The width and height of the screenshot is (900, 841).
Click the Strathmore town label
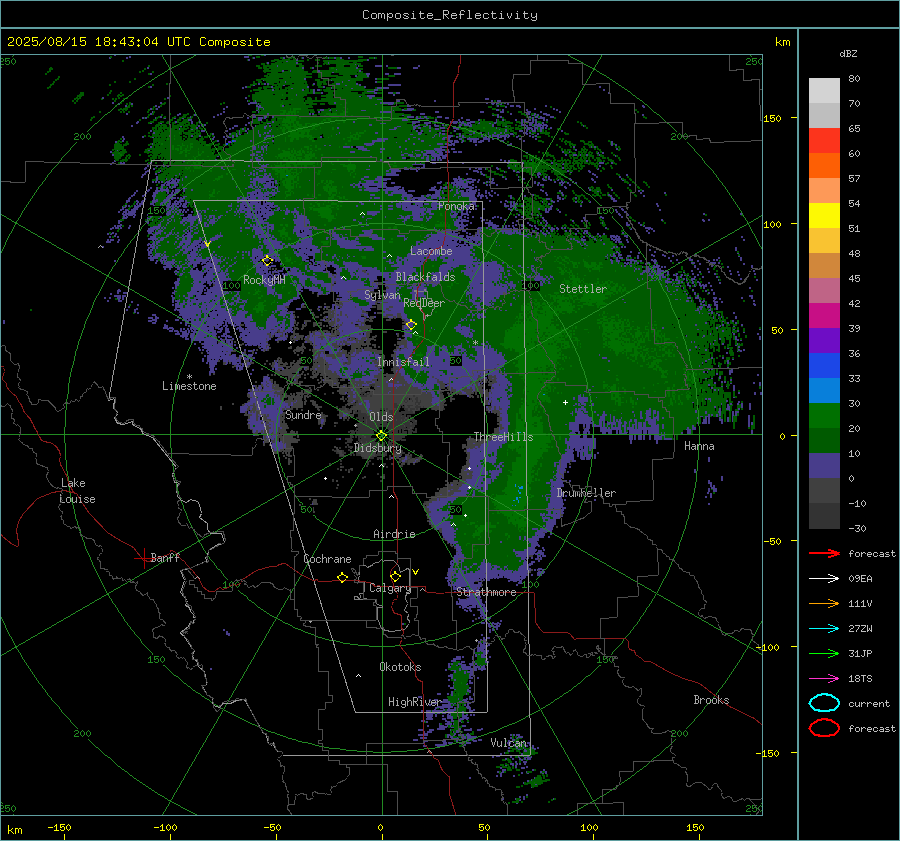pyautogui.click(x=486, y=592)
